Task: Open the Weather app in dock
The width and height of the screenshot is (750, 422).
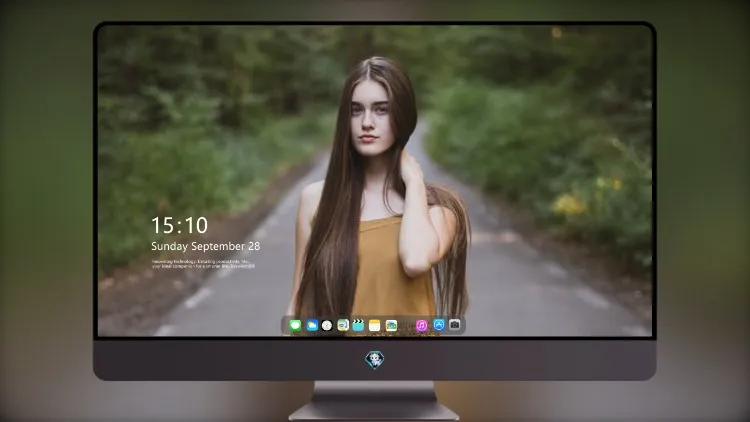Action: pos(312,325)
